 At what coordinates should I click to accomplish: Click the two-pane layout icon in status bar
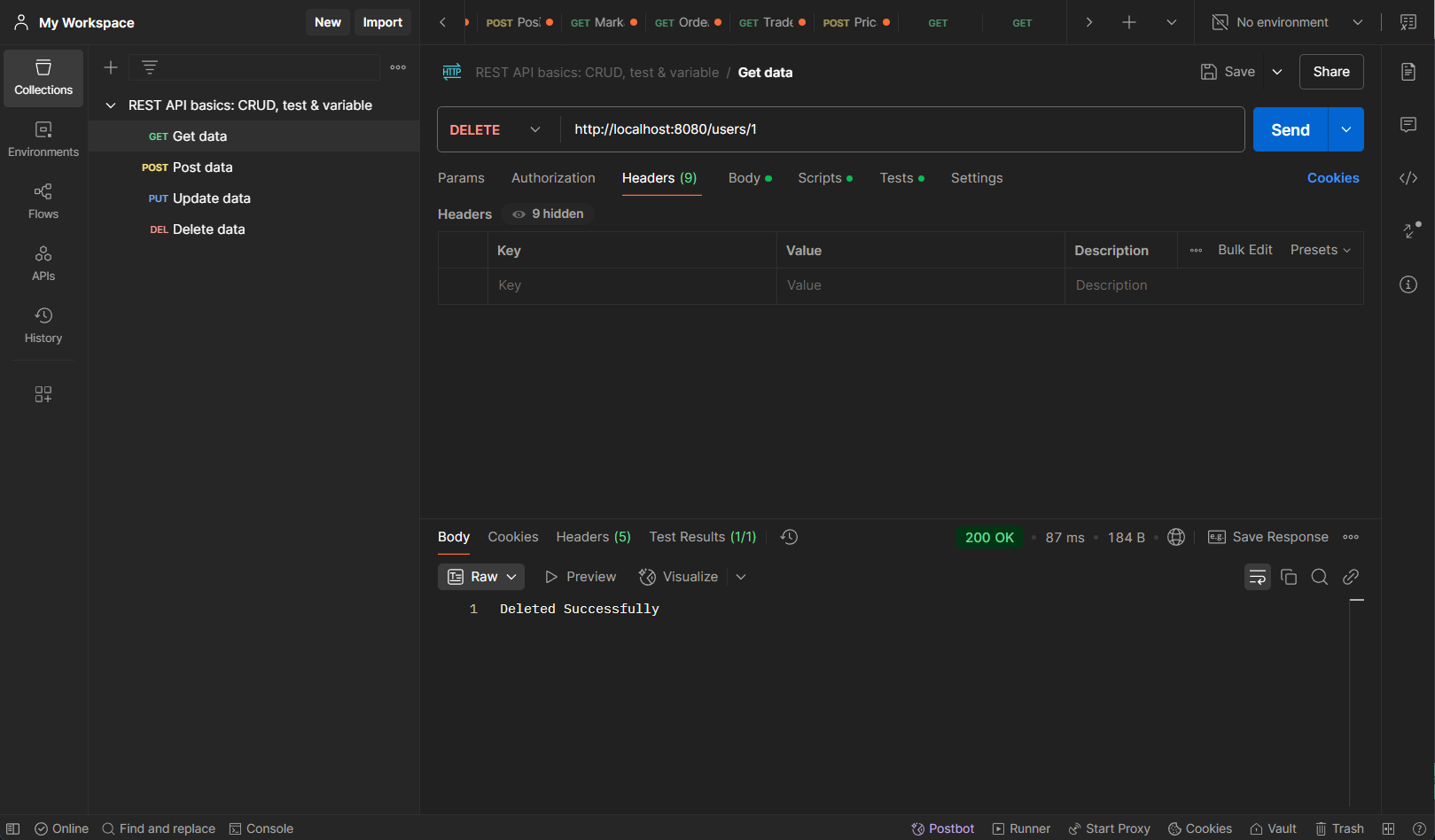click(1388, 828)
